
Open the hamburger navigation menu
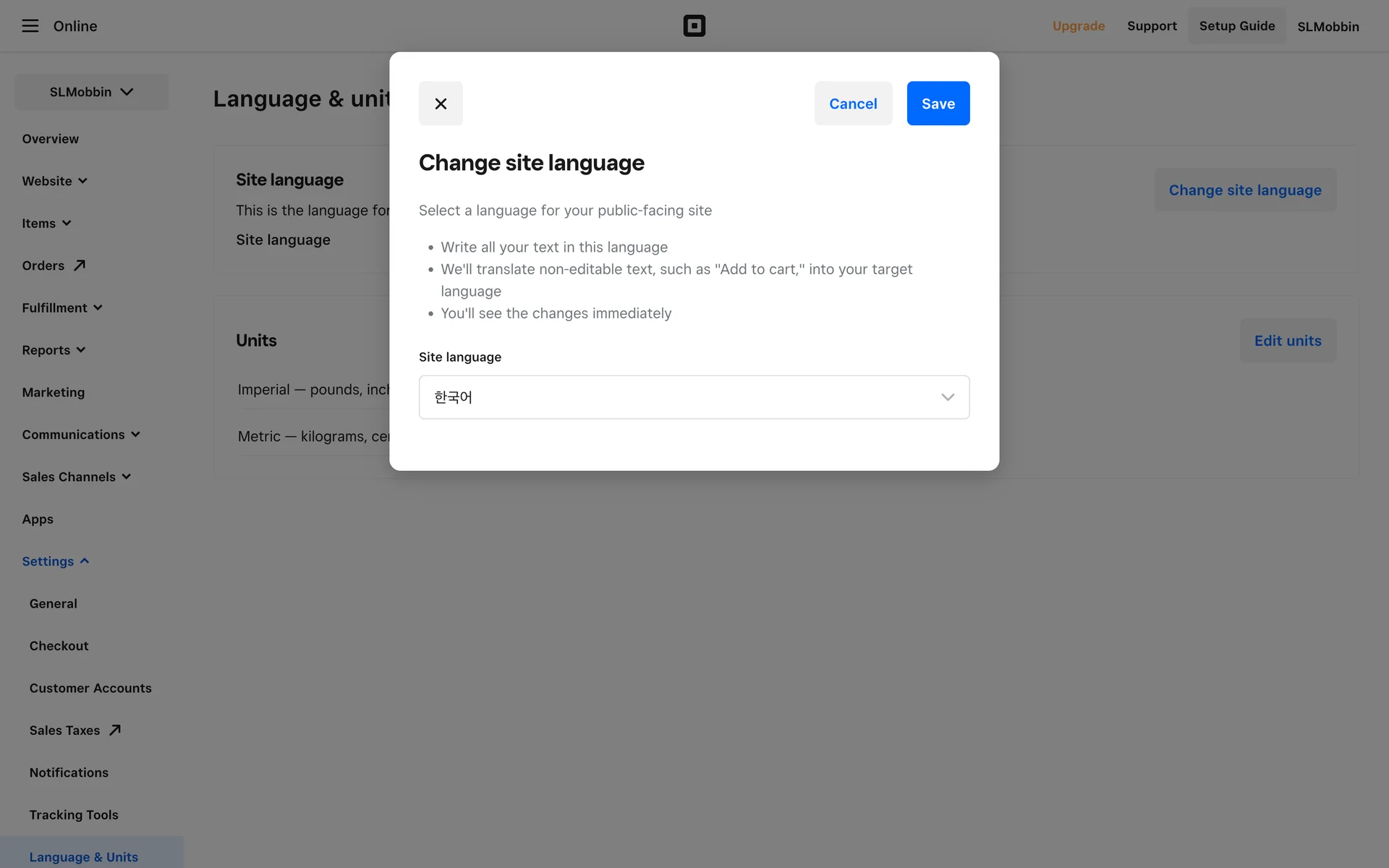pos(30,26)
